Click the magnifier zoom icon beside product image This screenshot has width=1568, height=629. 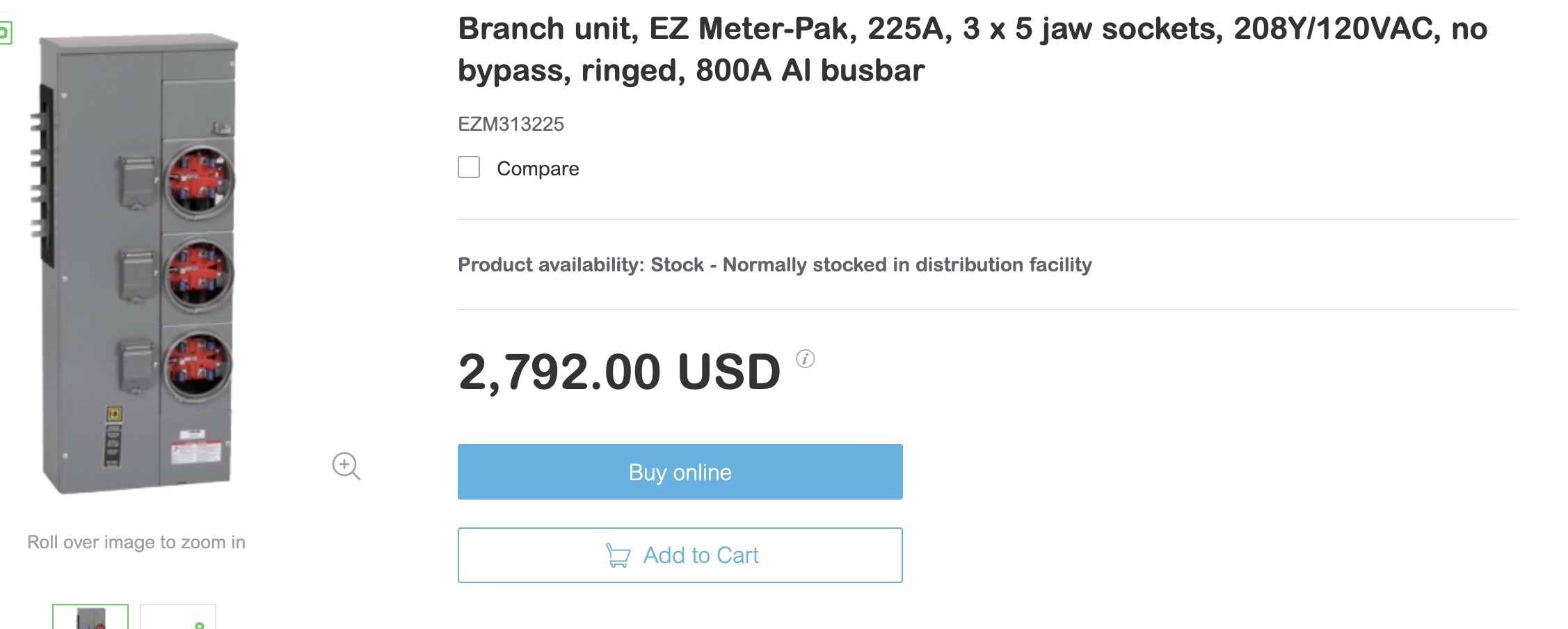point(346,465)
